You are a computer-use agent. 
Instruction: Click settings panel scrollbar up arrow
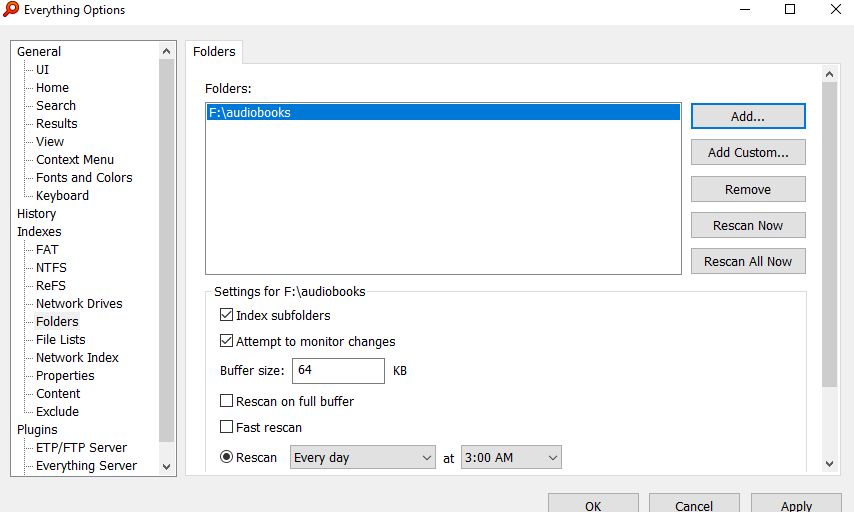[x=829, y=74]
